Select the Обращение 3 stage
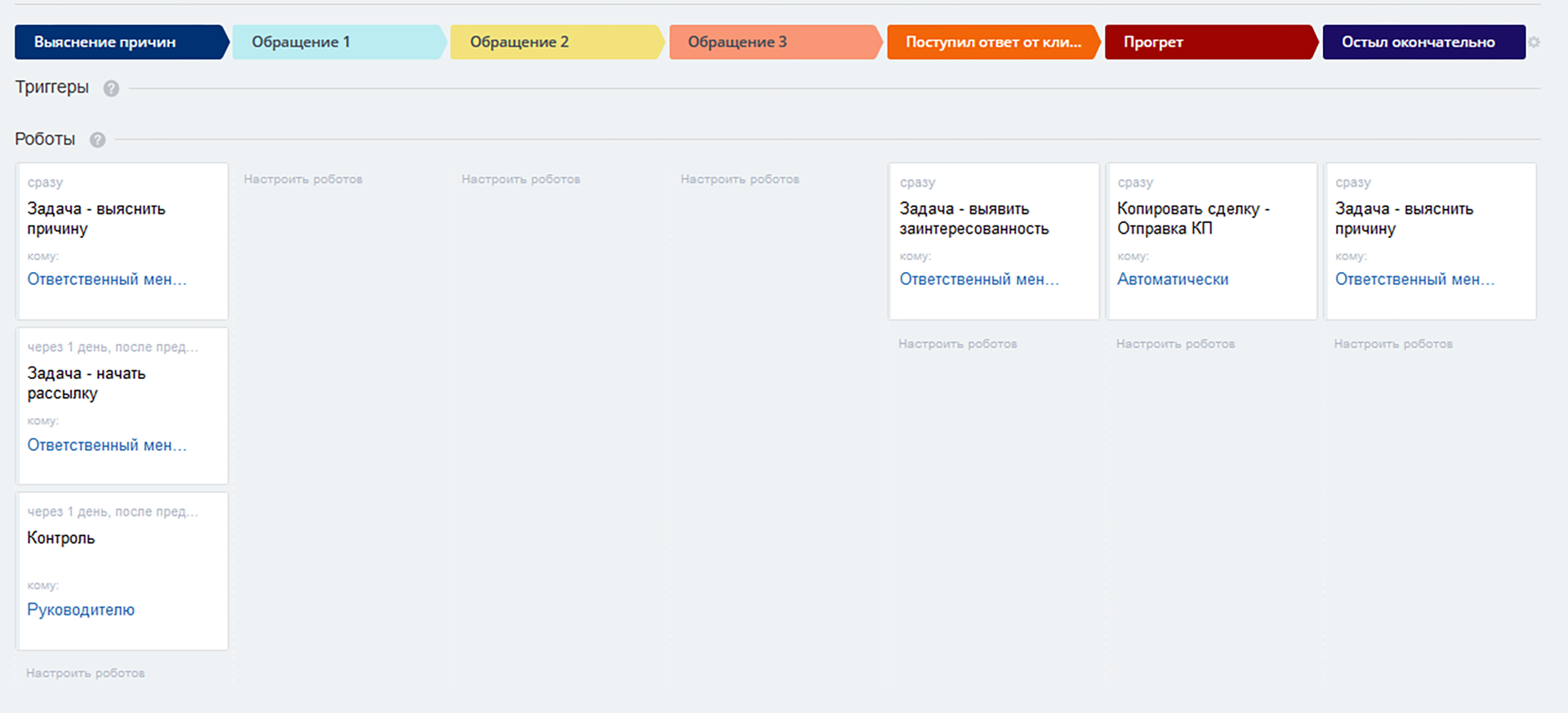Viewport: 1568px width, 713px height. [x=775, y=42]
